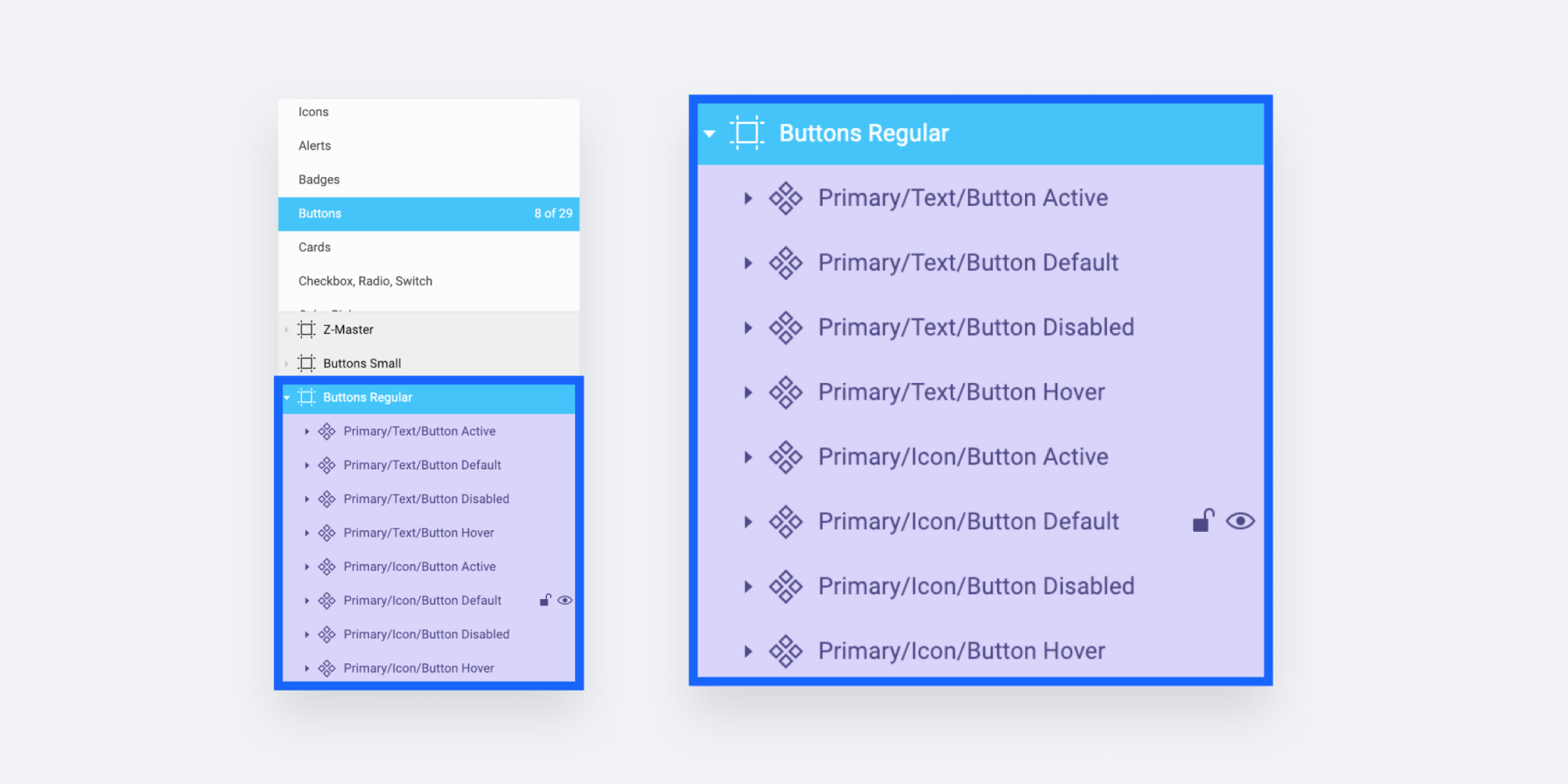Toggle visibility of Primary/Icon/Button Default
The image size is (1568, 784).
click(564, 600)
